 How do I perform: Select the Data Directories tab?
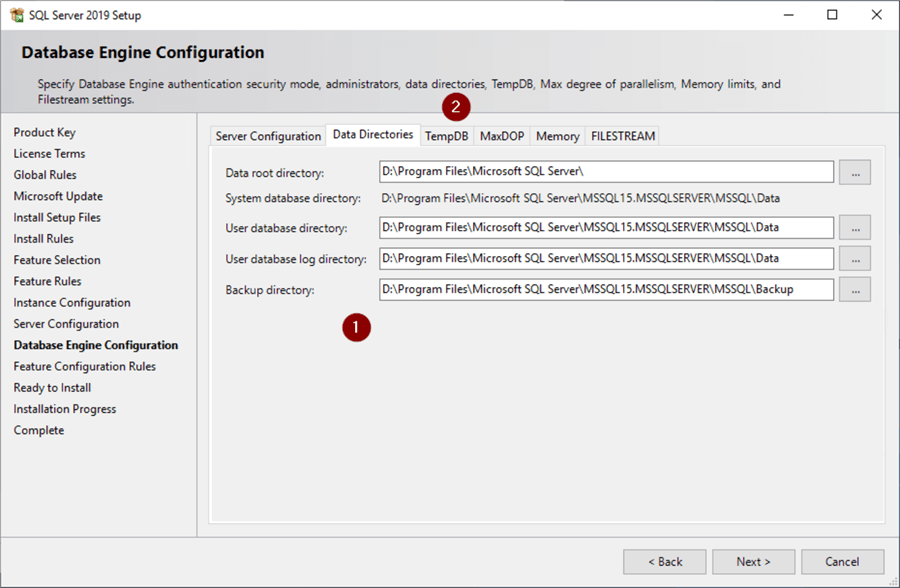(x=372, y=135)
